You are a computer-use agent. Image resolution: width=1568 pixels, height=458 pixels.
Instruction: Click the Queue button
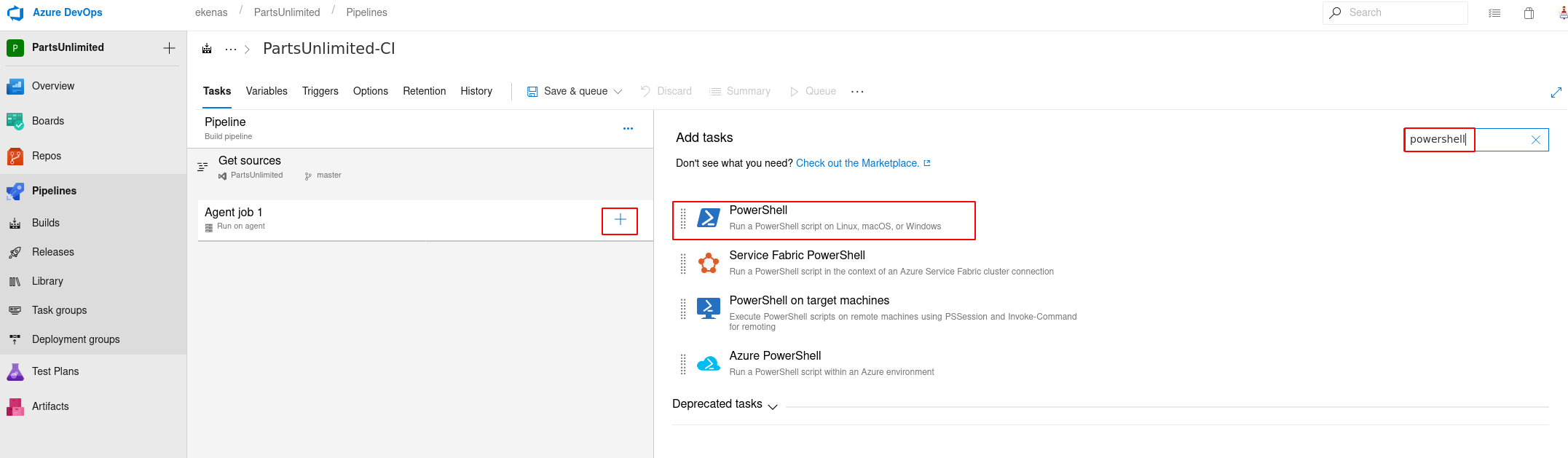[813, 92]
